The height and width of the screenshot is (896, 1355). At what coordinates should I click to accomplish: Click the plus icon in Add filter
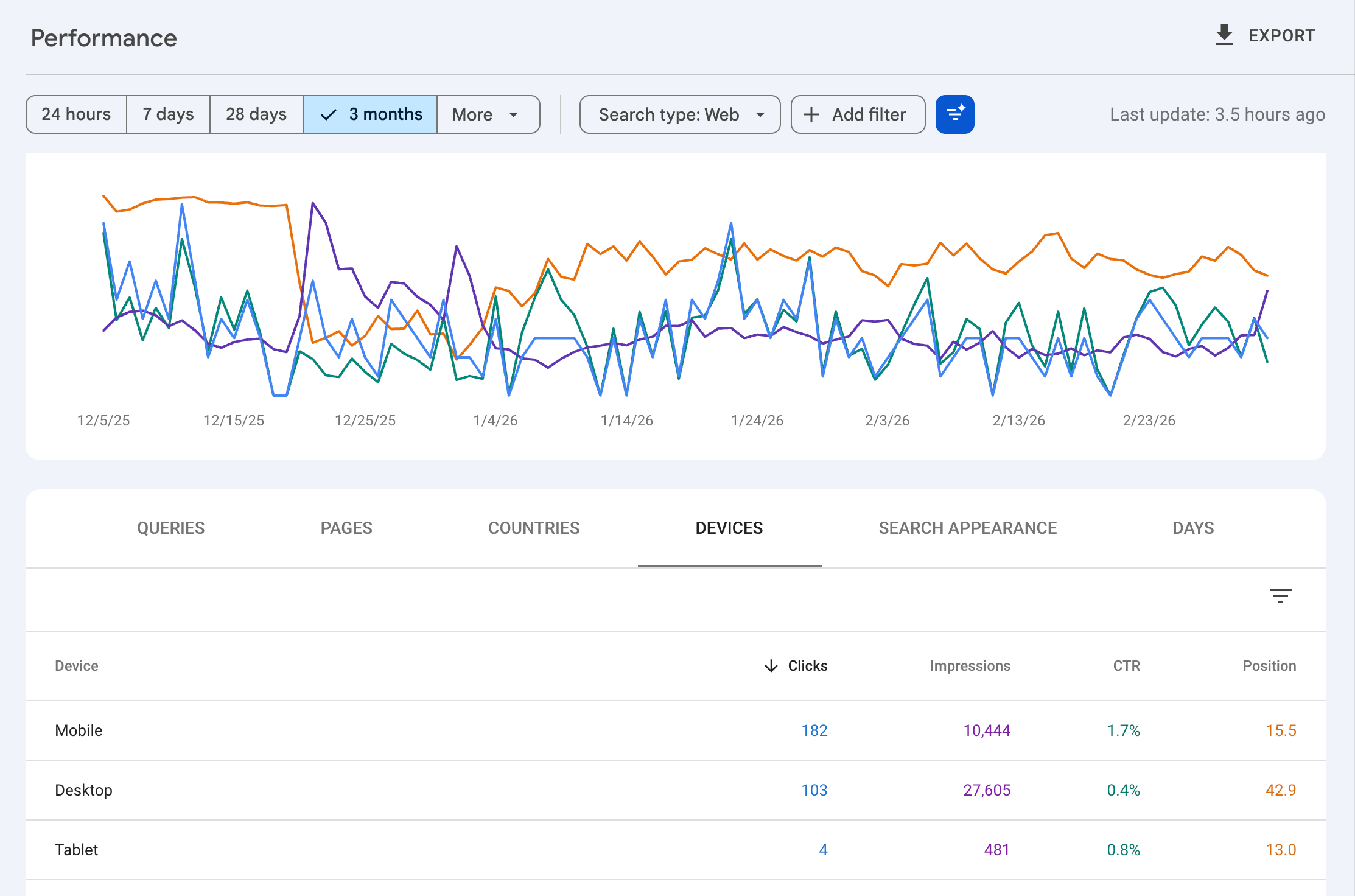click(x=811, y=114)
